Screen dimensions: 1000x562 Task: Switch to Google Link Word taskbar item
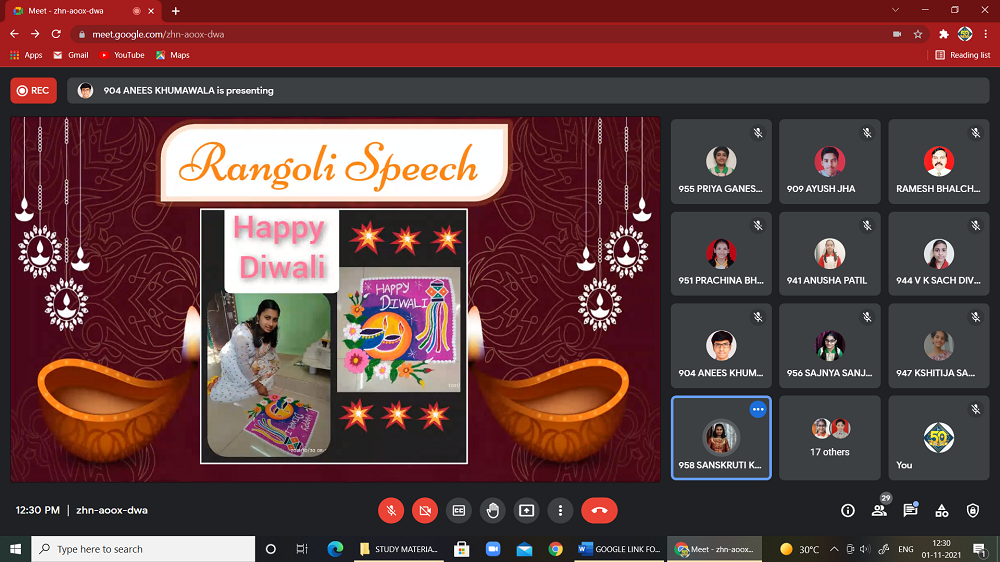tap(618, 549)
